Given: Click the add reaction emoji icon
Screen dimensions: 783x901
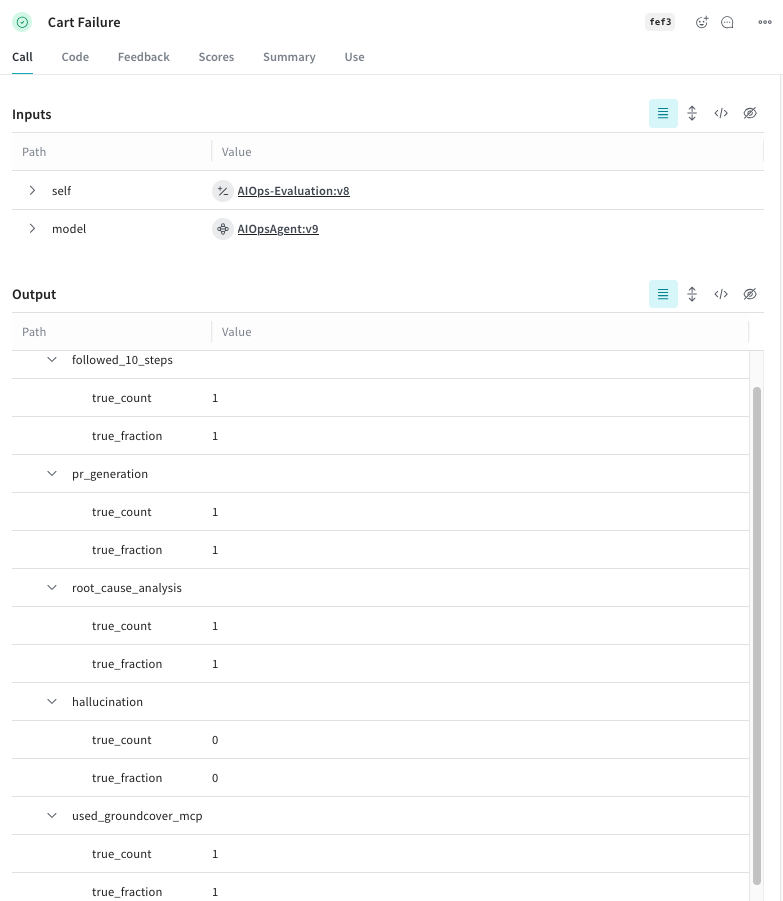Looking at the screenshot, I should (x=702, y=22).
